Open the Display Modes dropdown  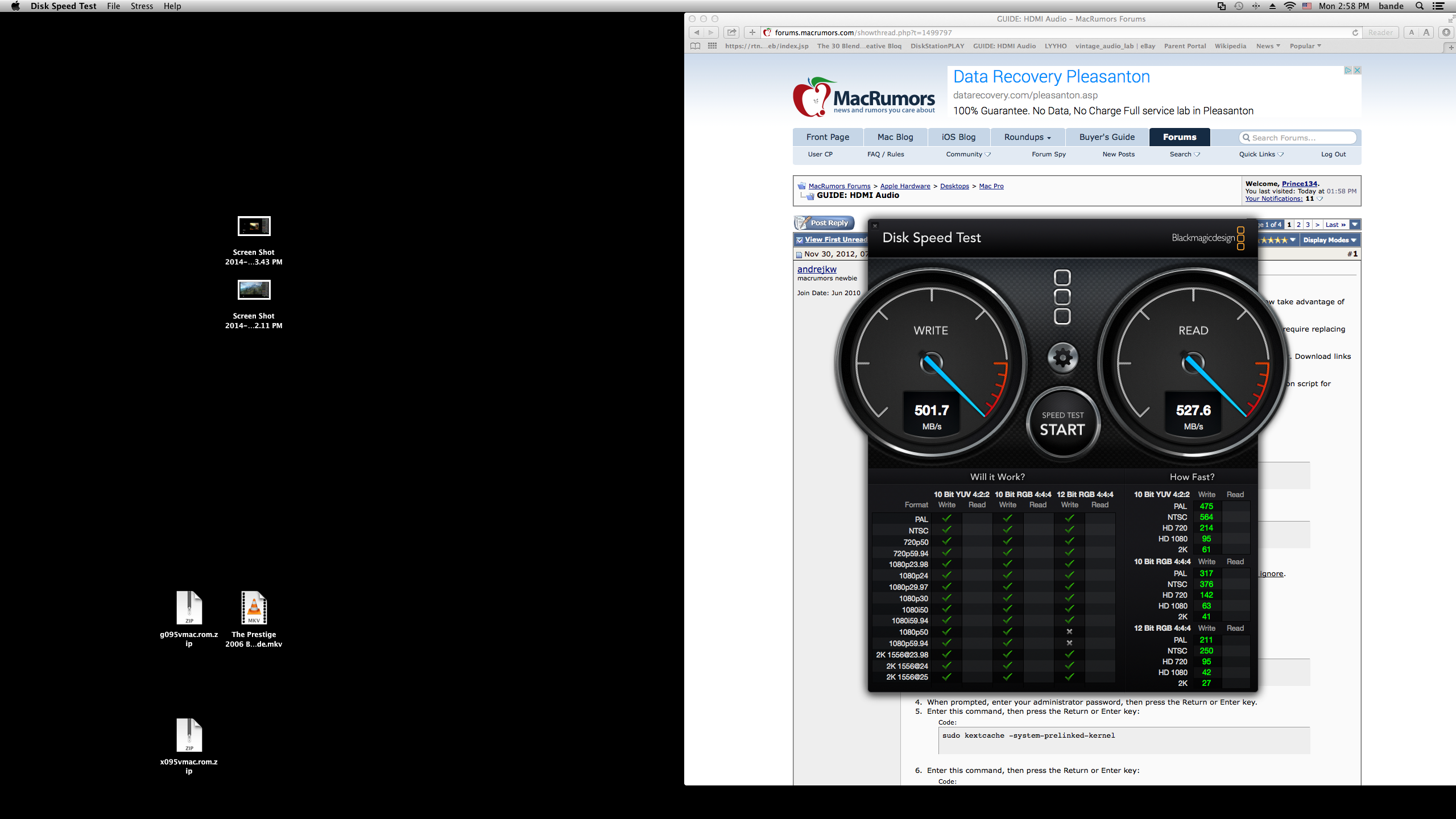[x=1329, y=240]
